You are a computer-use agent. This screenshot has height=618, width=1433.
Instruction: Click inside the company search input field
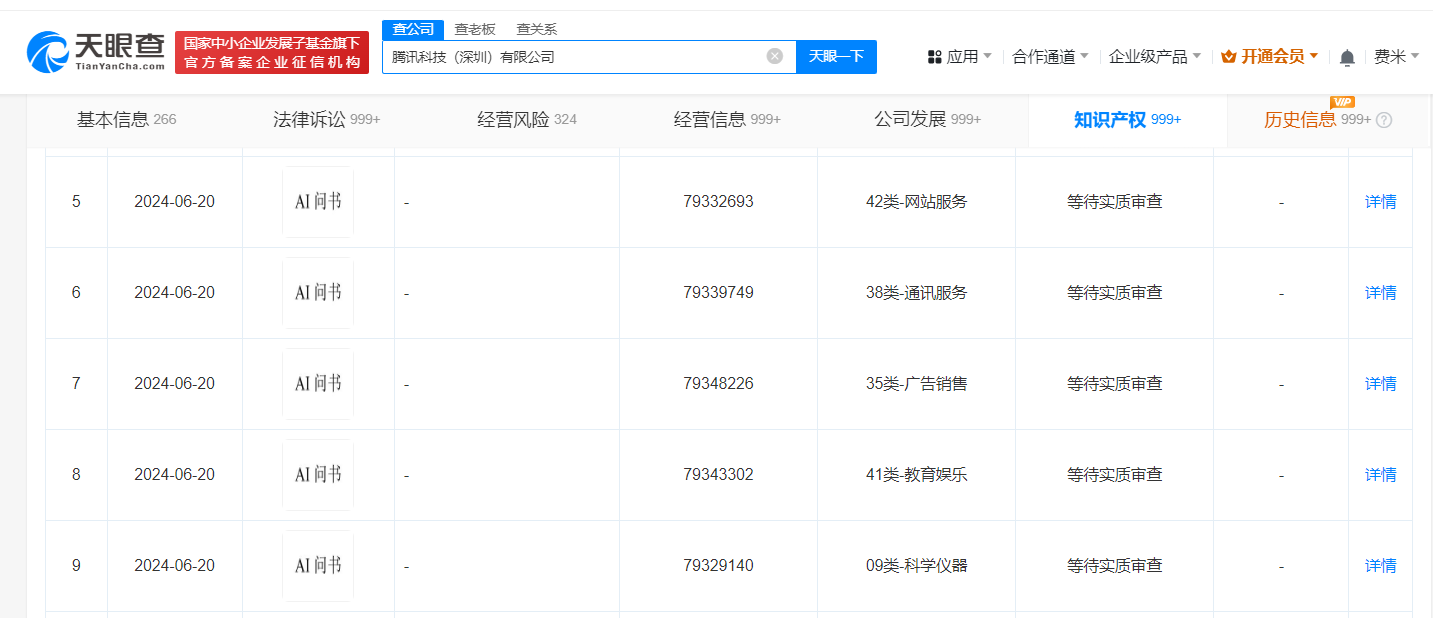(x=580, y=56)
